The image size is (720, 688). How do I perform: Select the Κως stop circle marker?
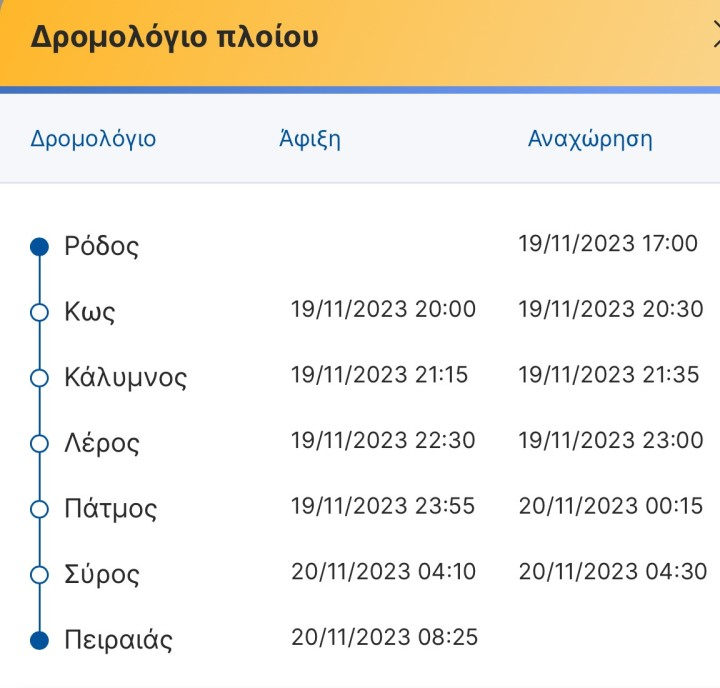[40, 312]
